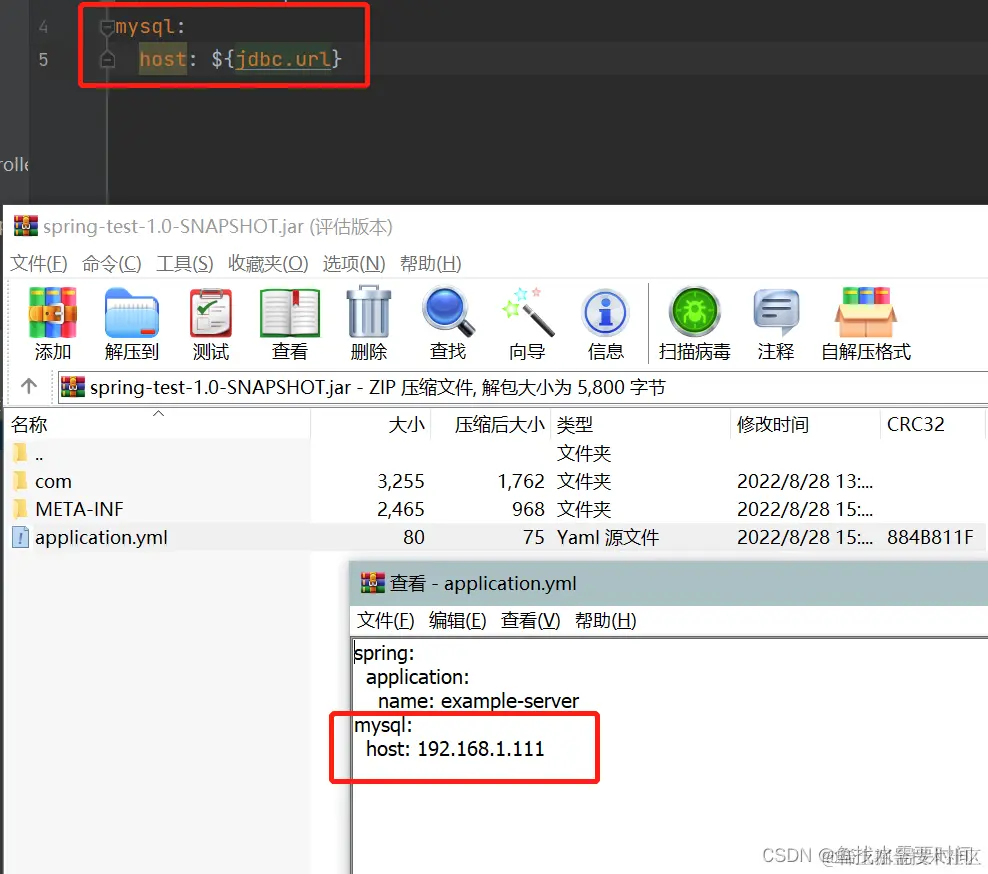The height and width of the screenshot is (874, 988).
Task: Click the Find (查找) magnifier icon
Action: click(x=448, y=312)
